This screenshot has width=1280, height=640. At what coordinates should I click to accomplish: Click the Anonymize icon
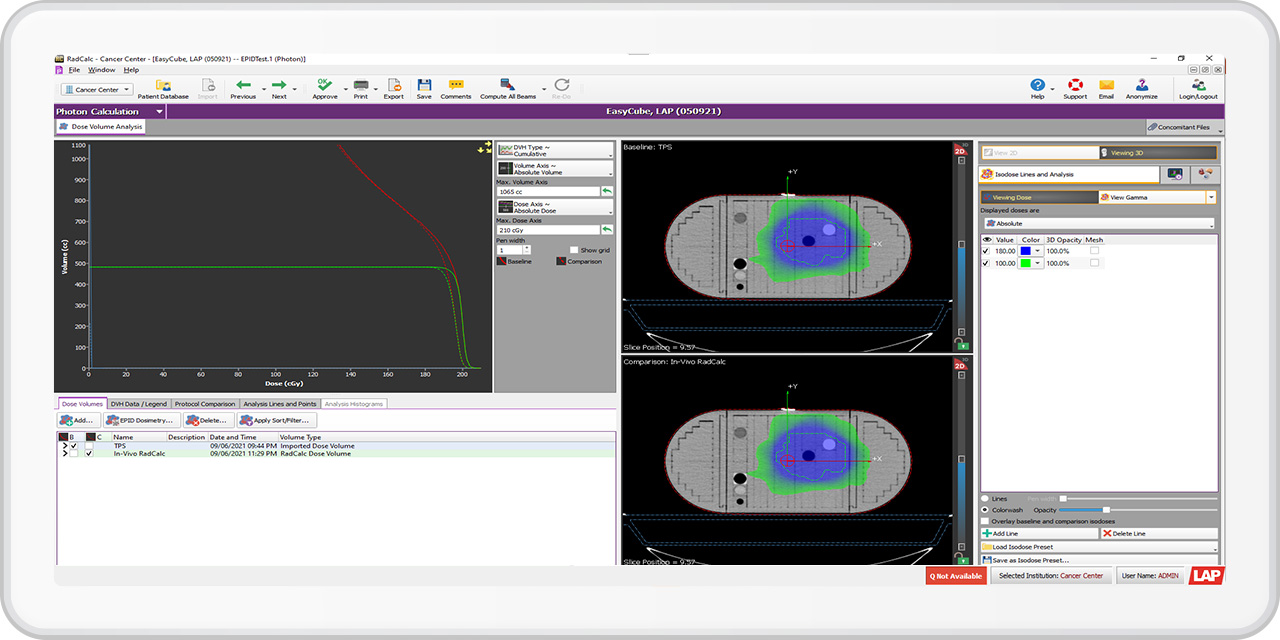click(1141, 86)
